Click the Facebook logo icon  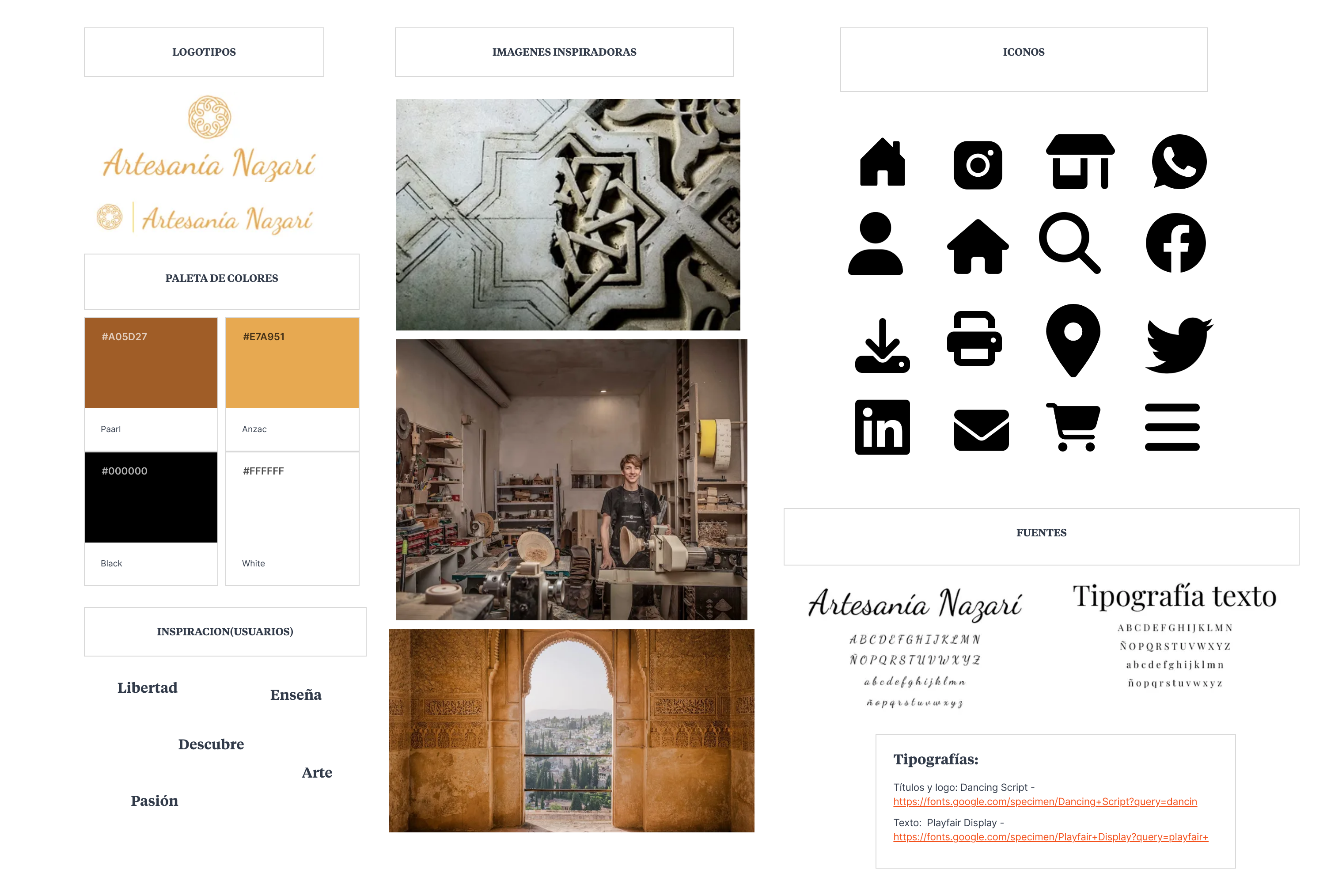click(x=1175, y=243)
